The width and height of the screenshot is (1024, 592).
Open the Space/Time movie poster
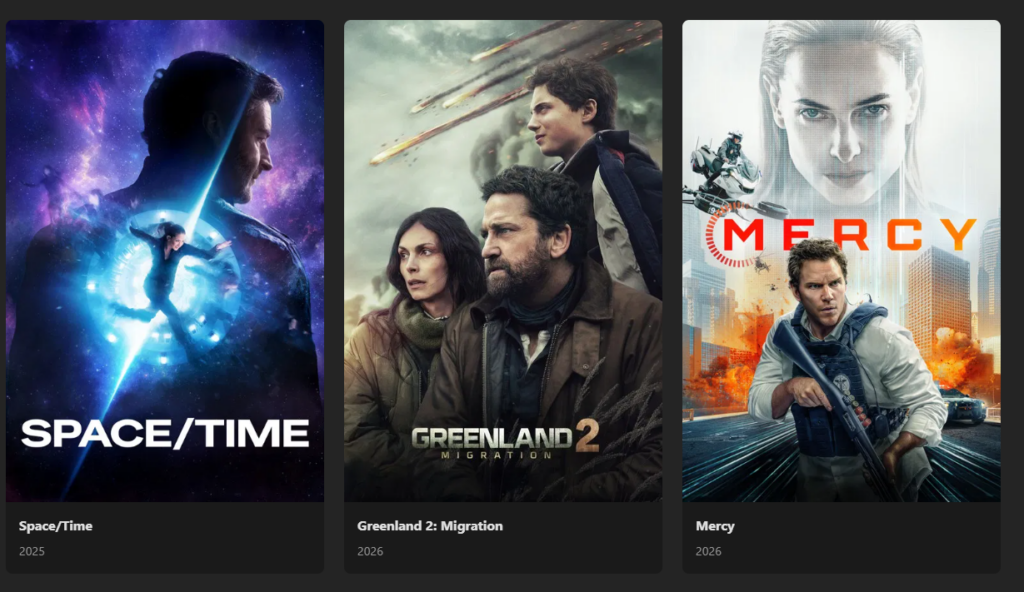pos(165,261)
